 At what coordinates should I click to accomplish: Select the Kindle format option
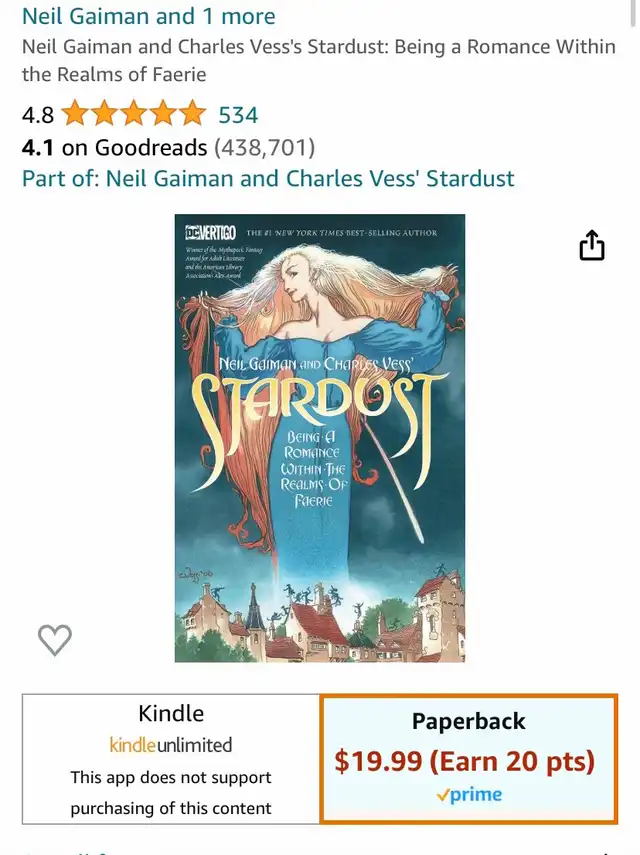[x=171, y=759]
